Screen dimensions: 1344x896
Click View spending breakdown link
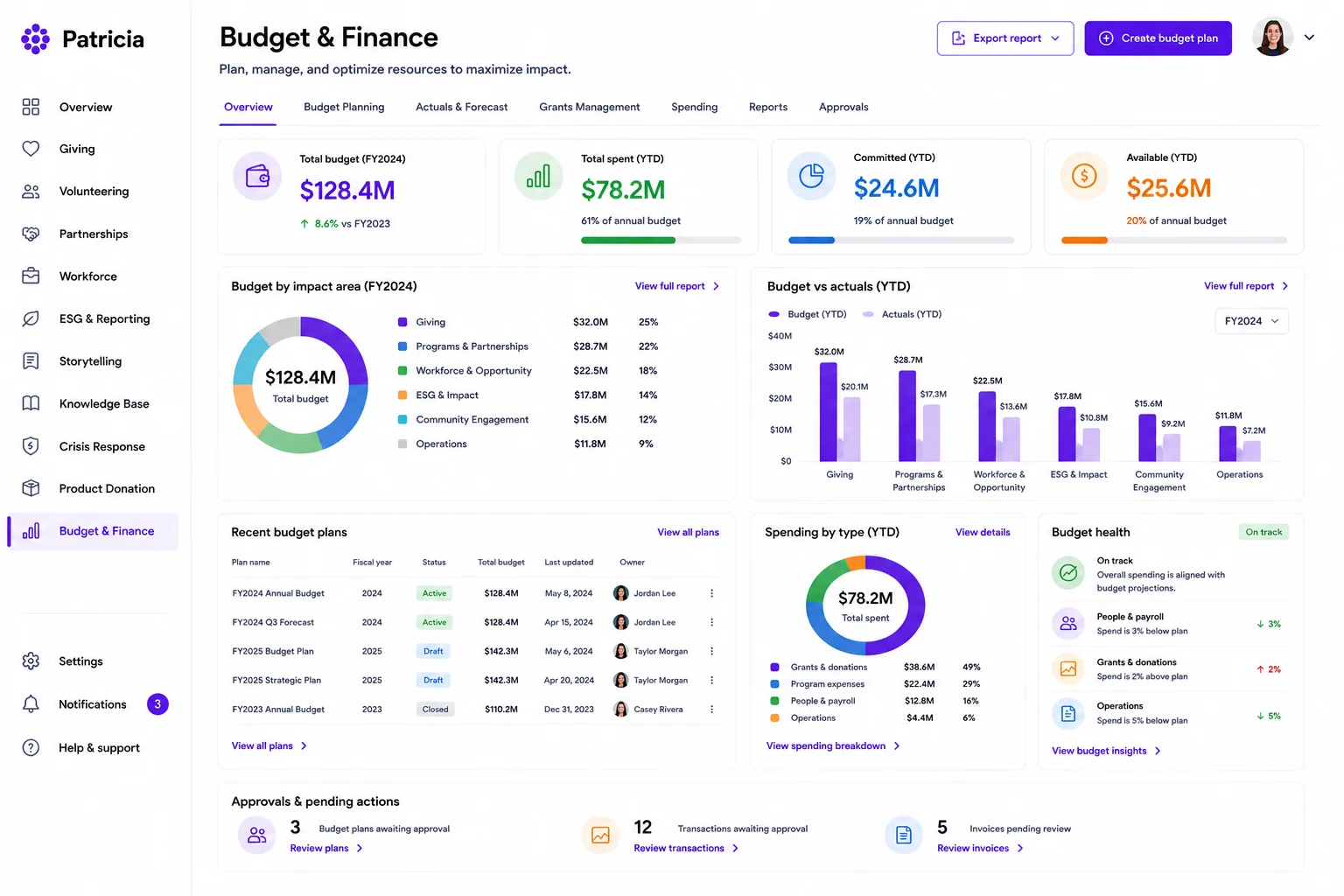click(x=833, y=746)
